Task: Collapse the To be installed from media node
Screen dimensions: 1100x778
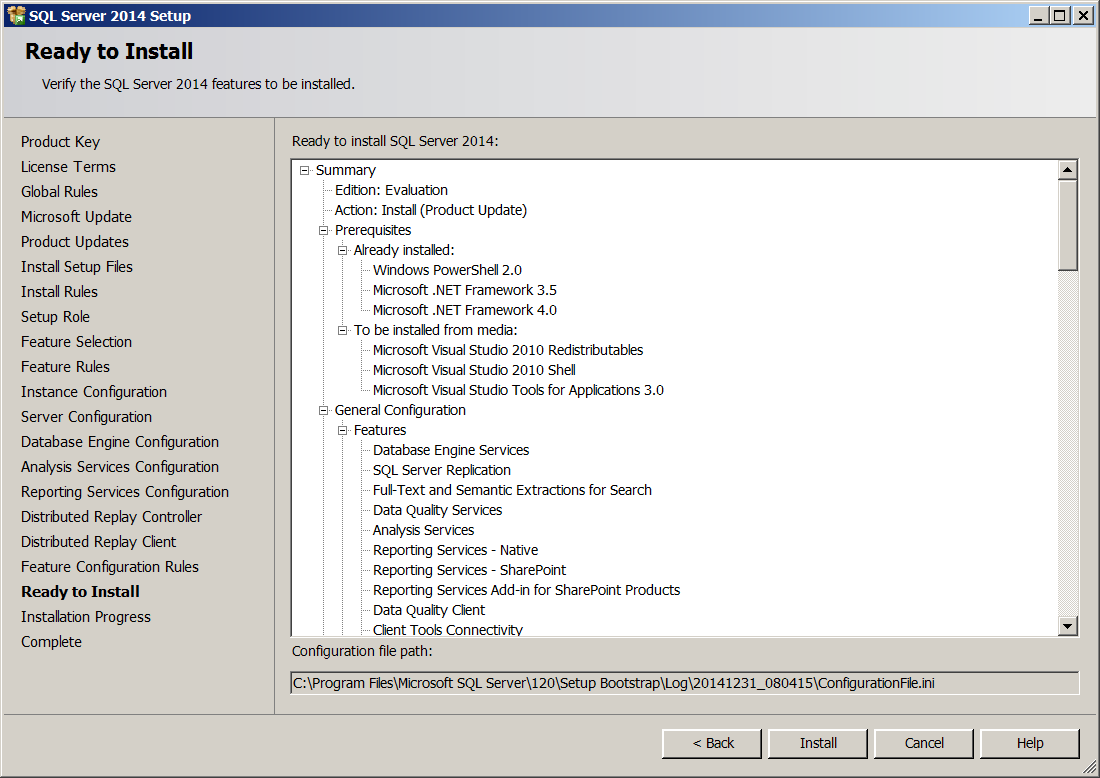Action: (342, 330)
